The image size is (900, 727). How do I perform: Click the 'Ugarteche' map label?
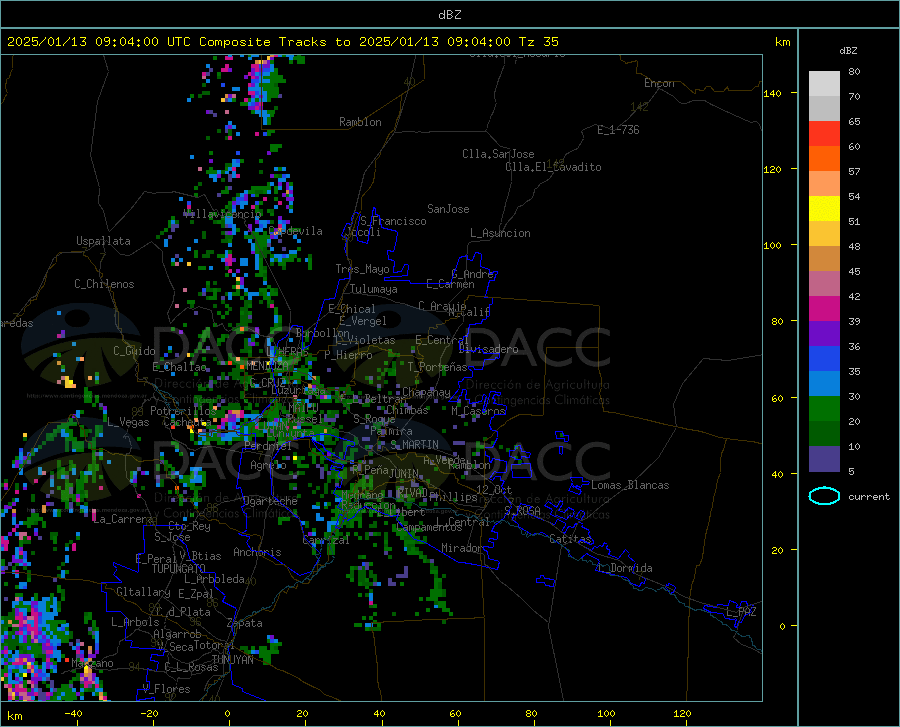(270, 501)
